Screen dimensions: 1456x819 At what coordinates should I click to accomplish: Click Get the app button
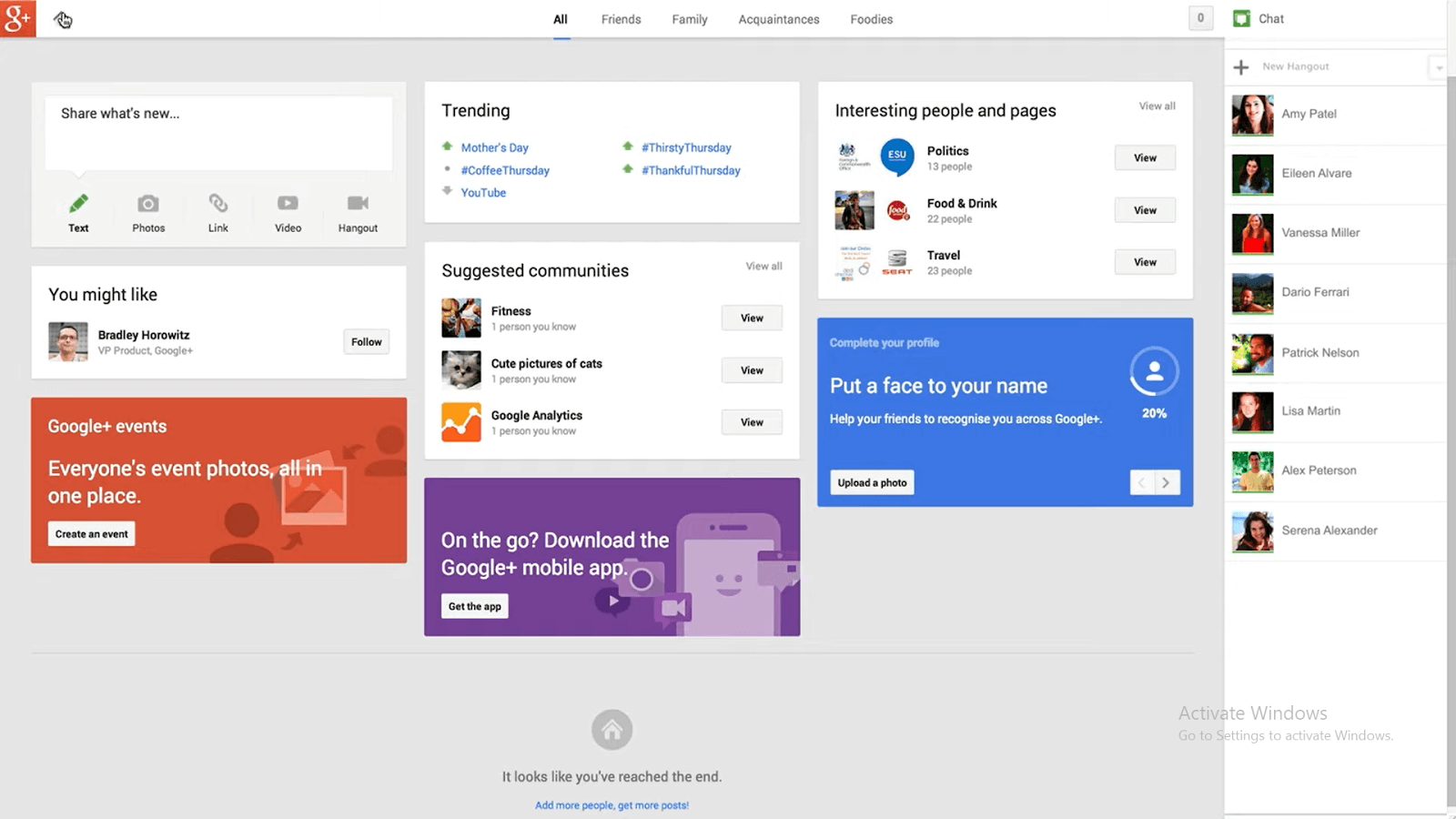pos(475,606)
